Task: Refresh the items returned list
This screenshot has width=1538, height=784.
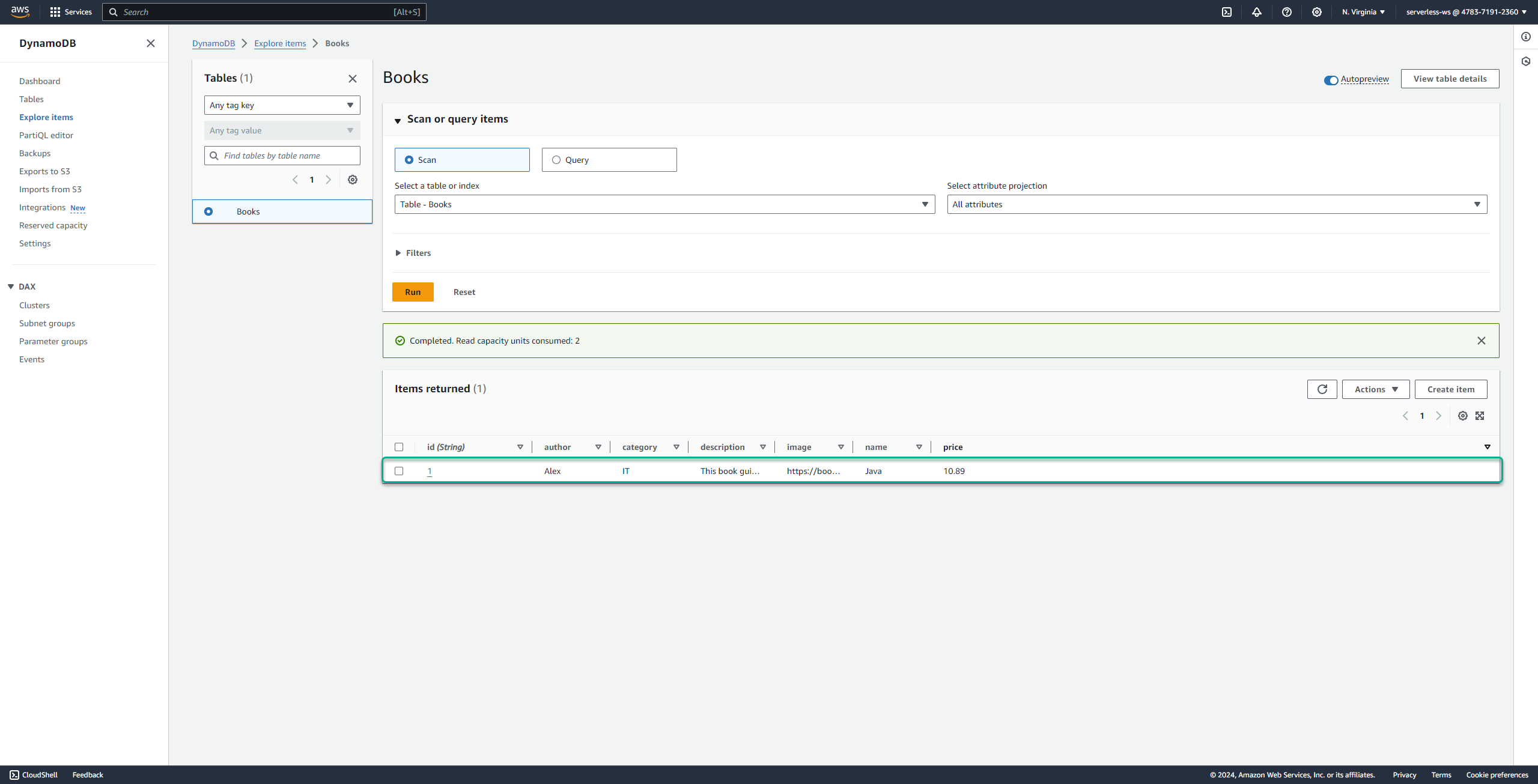Action: click(1322, 389)
